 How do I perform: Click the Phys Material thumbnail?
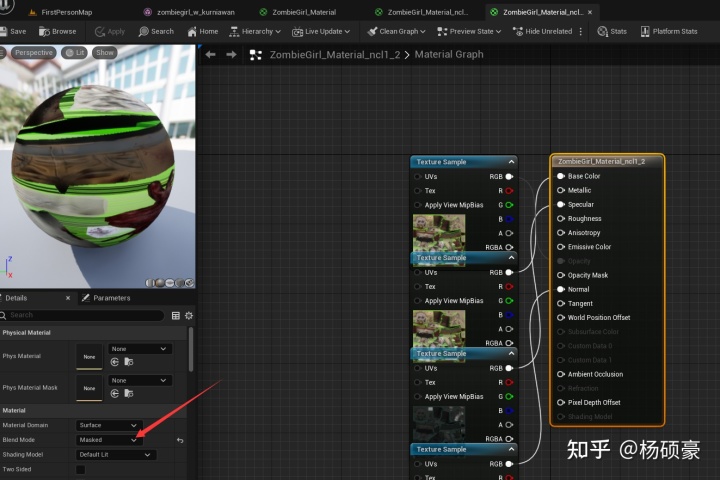pyautogui.click(x=89, y=357)
